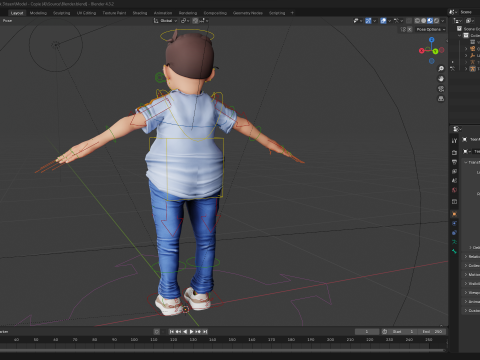Select rendered viewport shading mode
The height and width of the screenshot is (360, 480).
click(436, 21)
